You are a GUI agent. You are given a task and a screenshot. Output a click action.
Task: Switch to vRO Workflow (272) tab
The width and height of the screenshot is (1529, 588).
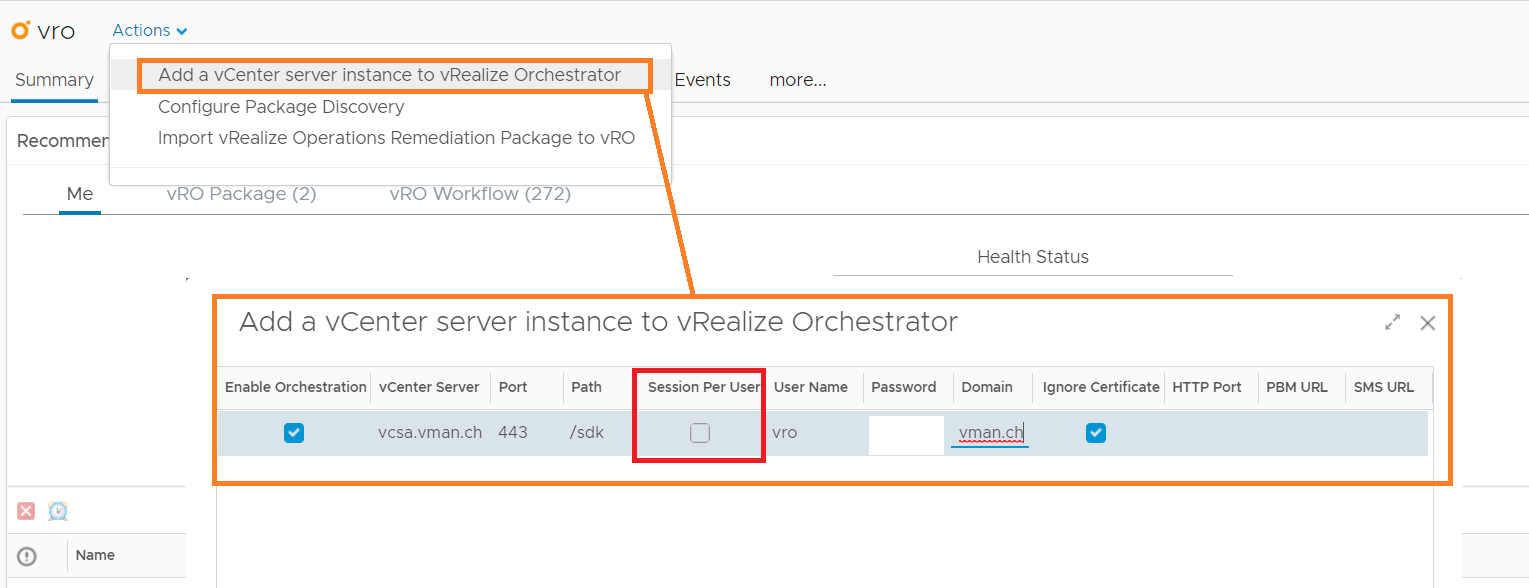[480, 194]
